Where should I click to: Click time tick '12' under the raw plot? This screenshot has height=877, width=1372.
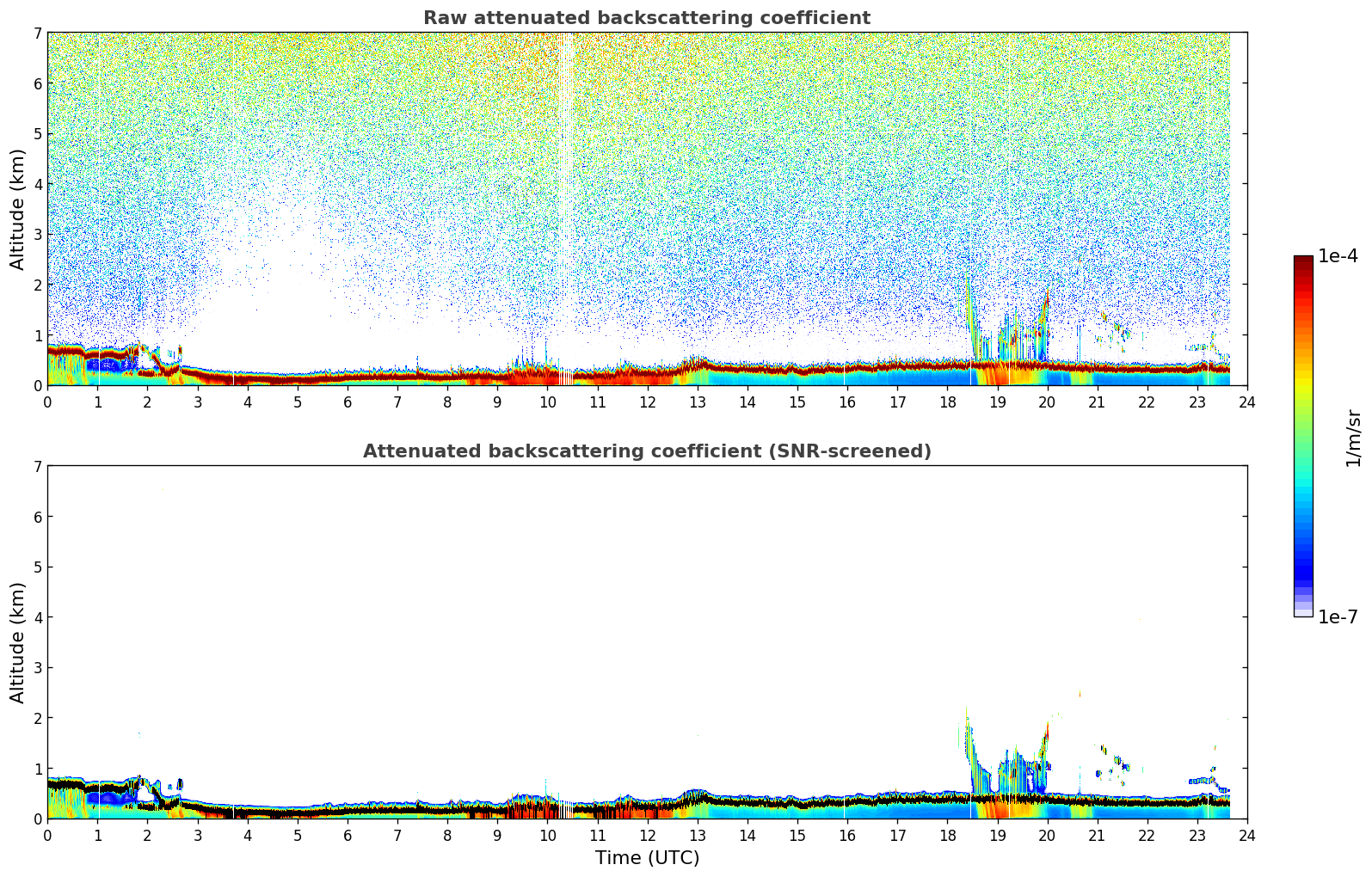point(647,402)
